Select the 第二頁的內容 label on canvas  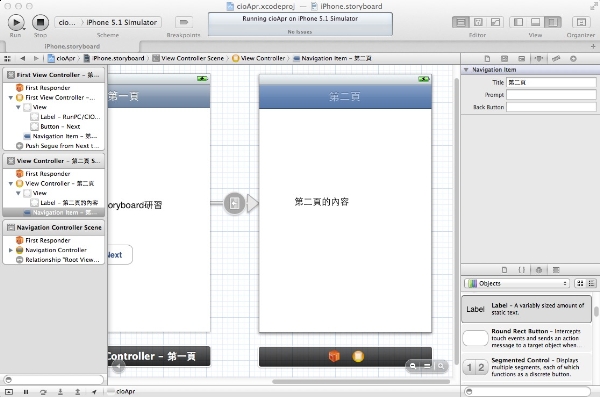[321, 202]
